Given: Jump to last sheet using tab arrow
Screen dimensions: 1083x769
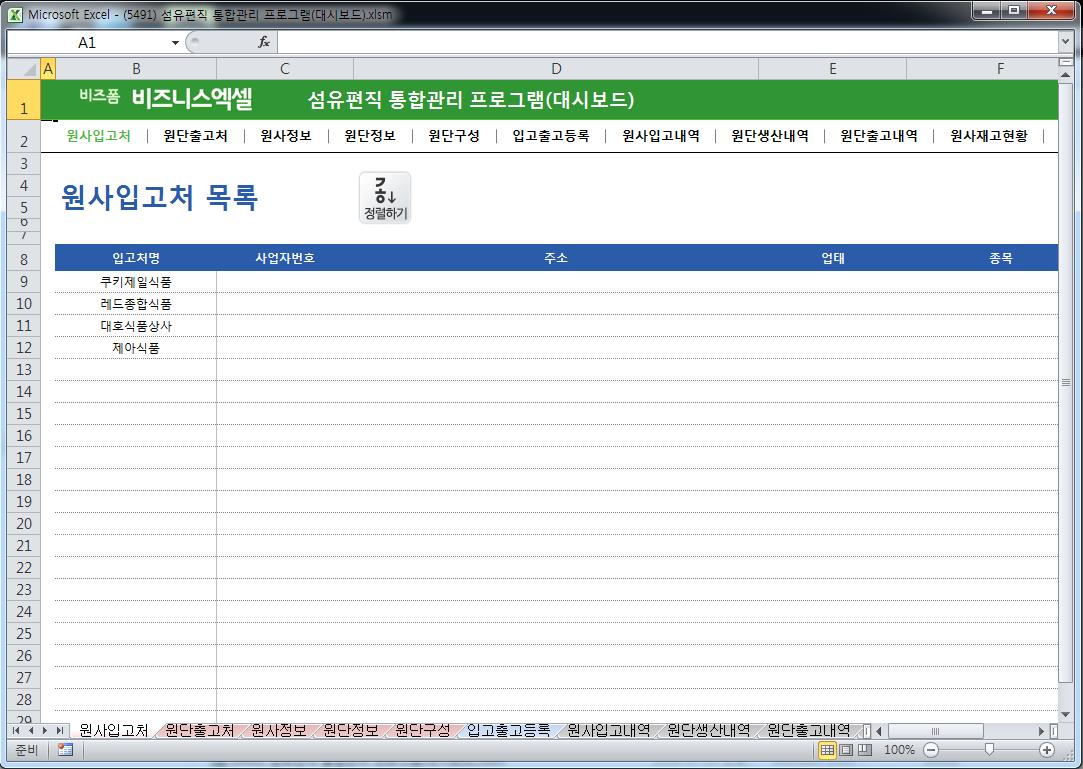Looking at the screenshot, I should coord(60,731).
